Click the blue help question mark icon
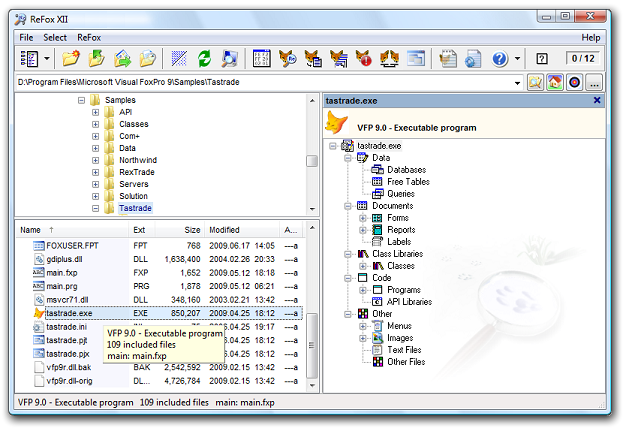This screenshot has height=428, width=623. 499,59
